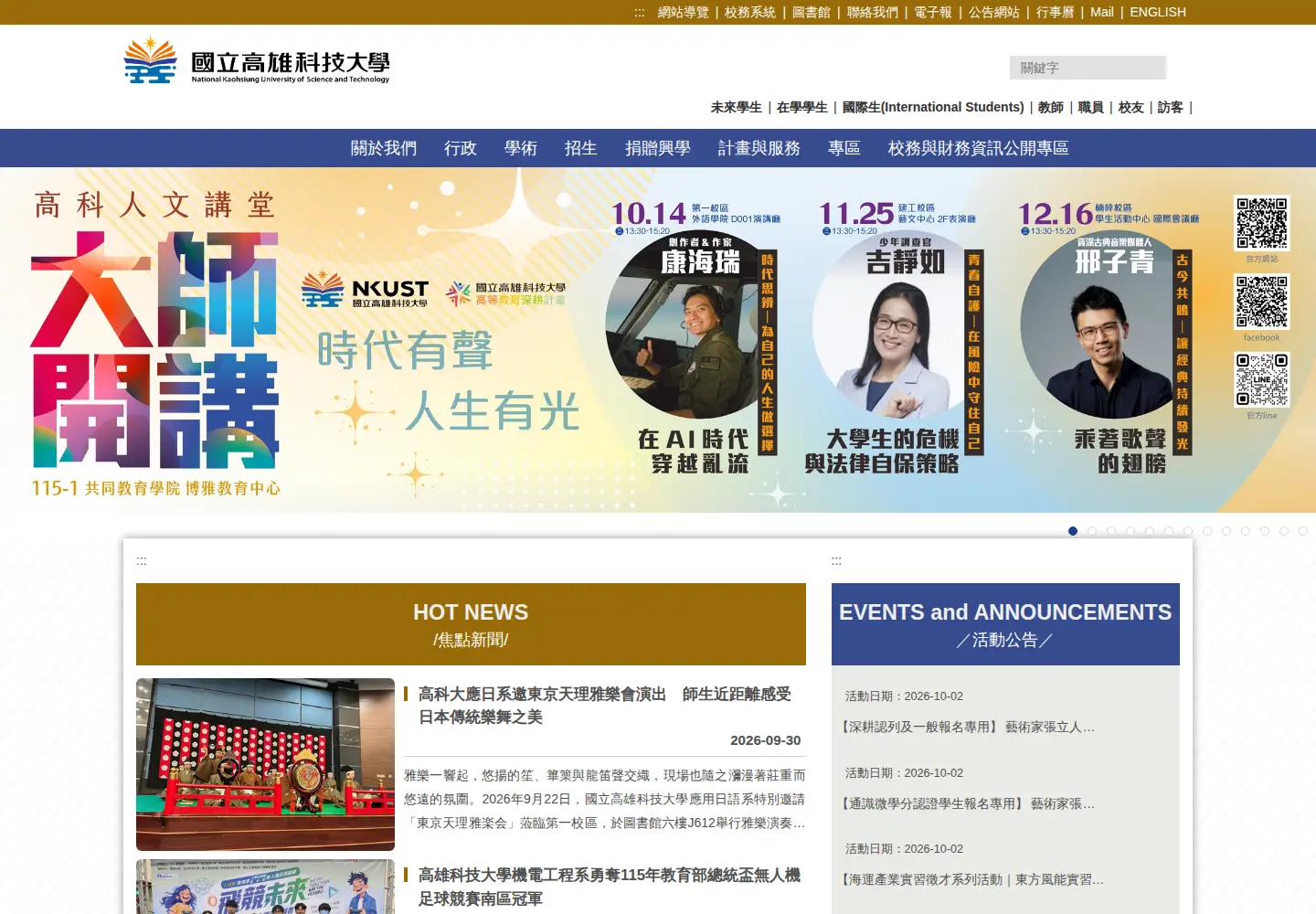Open the 電子報 link
This screenshot has width=1316, height=914.
point(933,12)
